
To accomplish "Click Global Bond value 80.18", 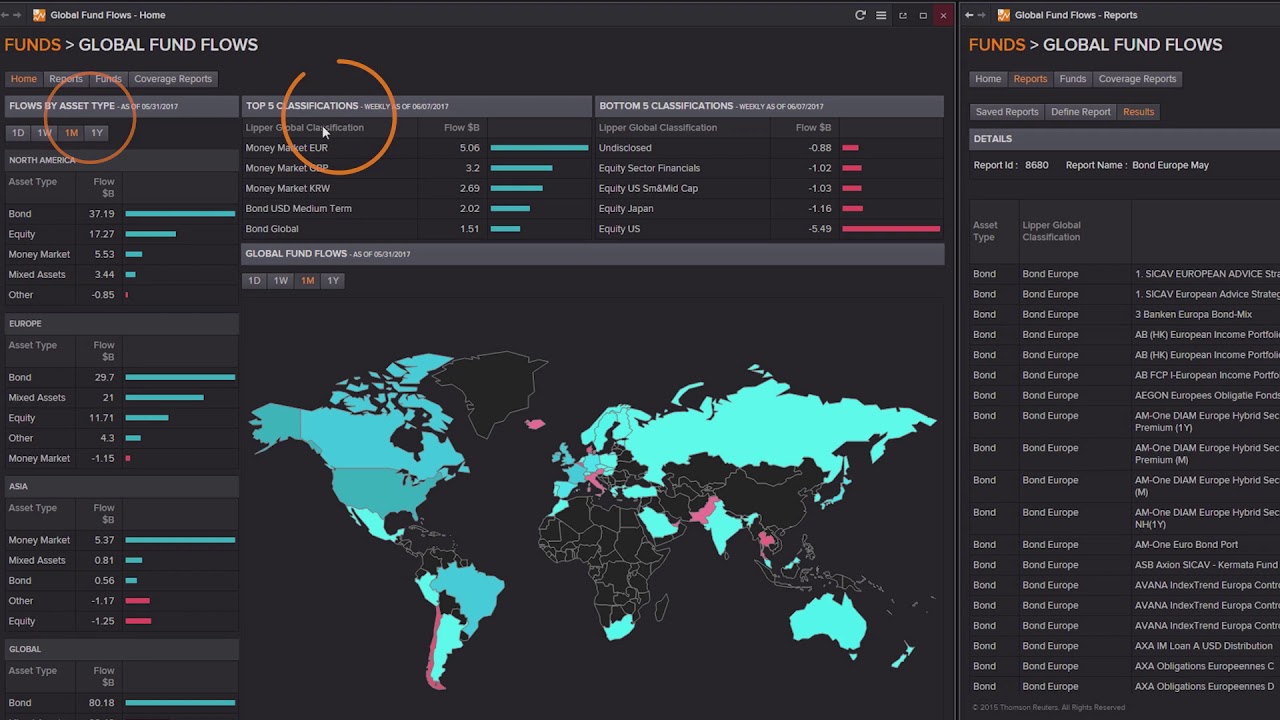I will tap(101, 703).
